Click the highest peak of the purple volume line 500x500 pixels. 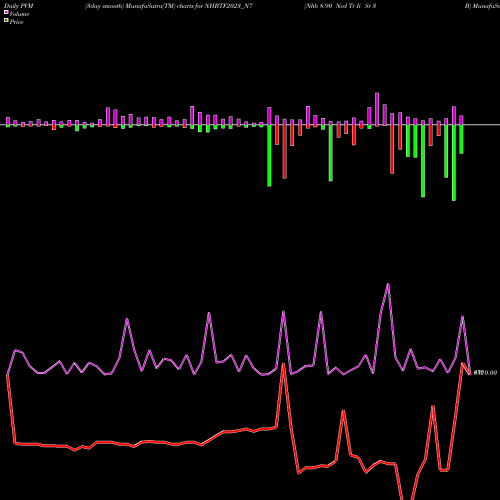pyautogui.click(x=388, y=284)
